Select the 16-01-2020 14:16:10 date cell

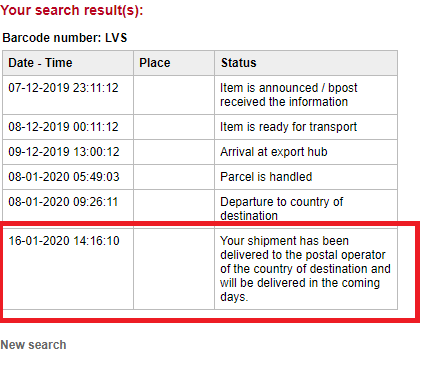point(68,269)
